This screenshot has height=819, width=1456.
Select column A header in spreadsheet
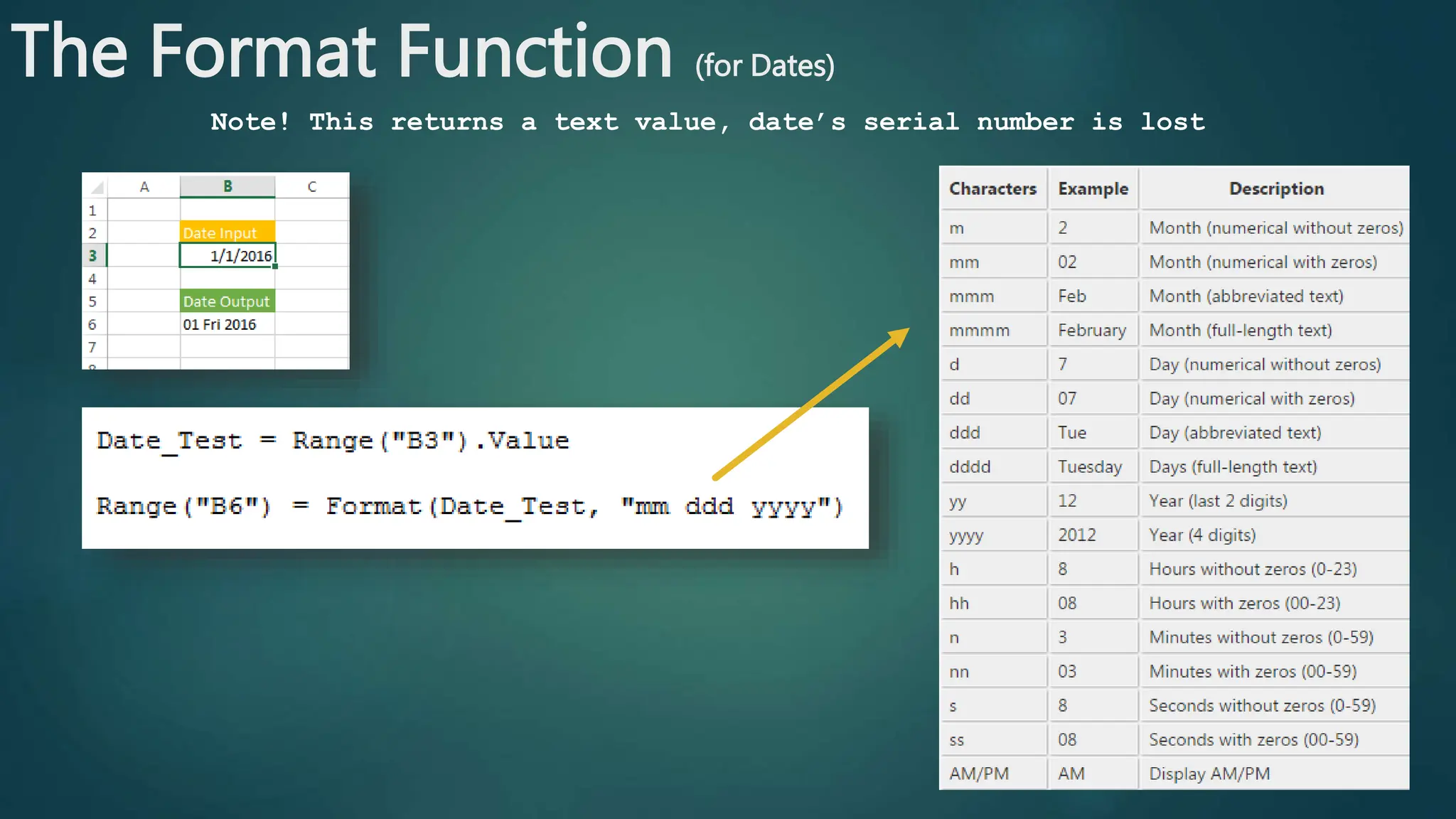coord(144,187)
